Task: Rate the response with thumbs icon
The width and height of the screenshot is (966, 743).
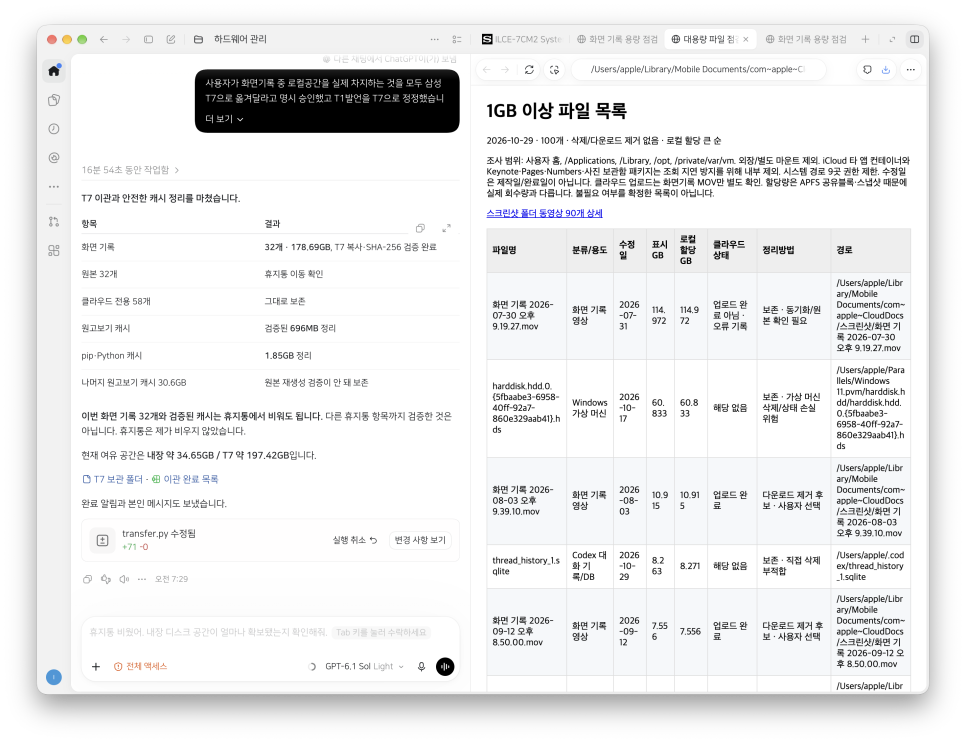Action: [106, 579]
